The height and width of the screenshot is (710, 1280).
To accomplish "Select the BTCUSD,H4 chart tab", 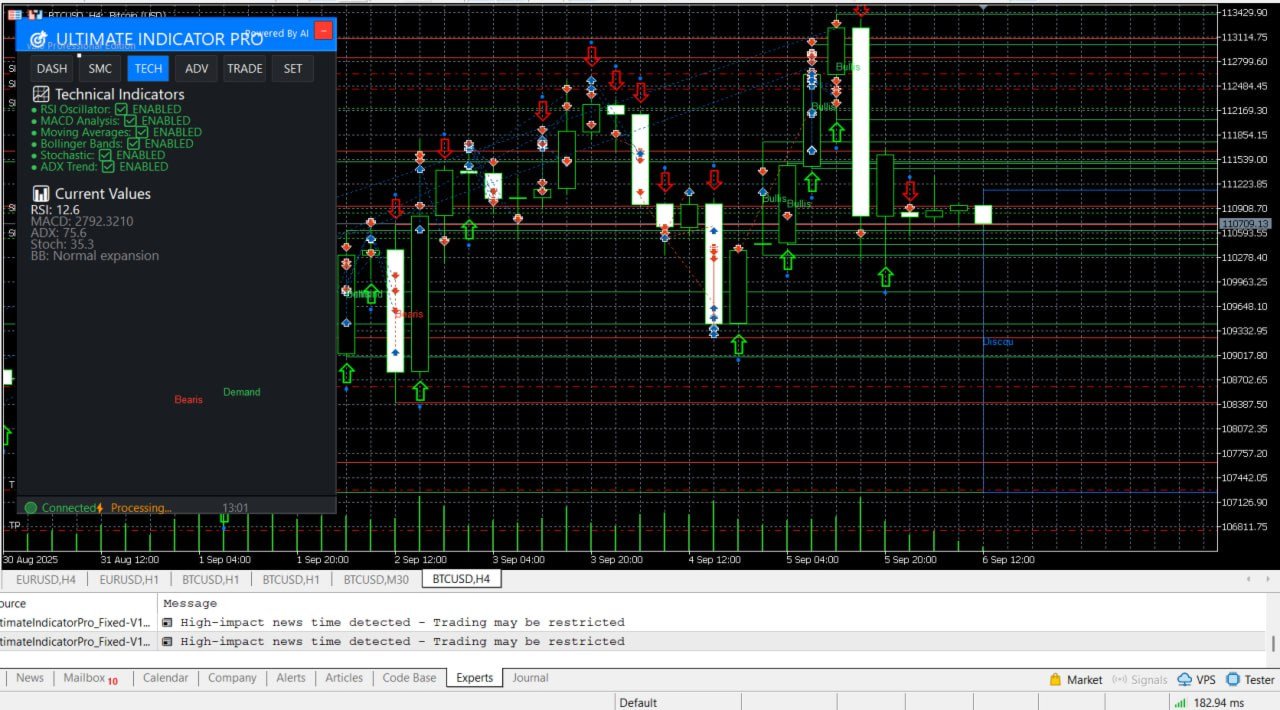I will [x=462, y=579].
